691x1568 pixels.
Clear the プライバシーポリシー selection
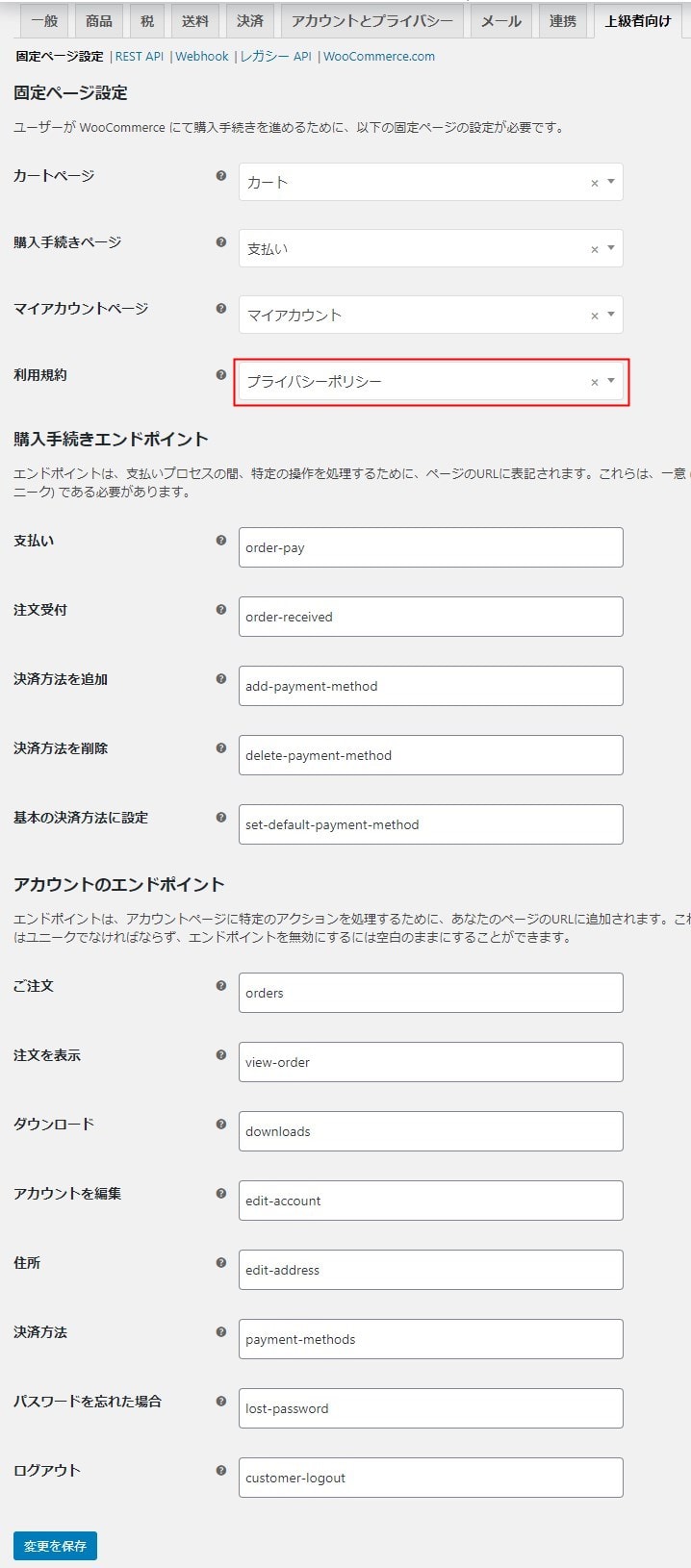594,382
